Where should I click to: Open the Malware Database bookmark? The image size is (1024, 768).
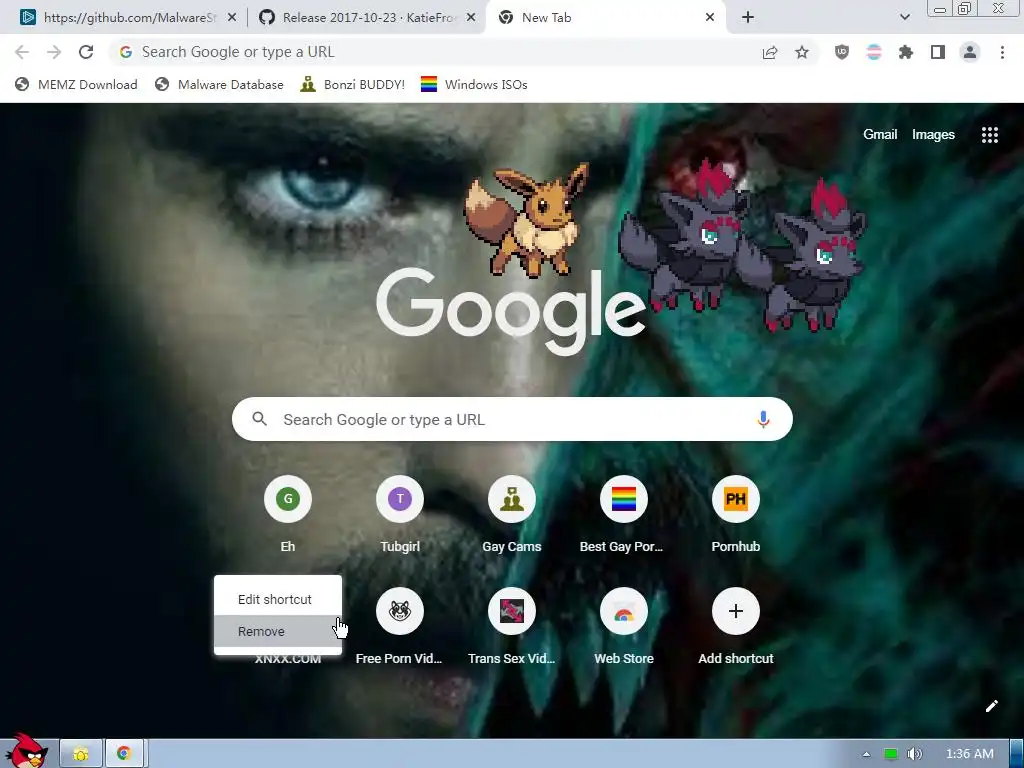[219, 84]
